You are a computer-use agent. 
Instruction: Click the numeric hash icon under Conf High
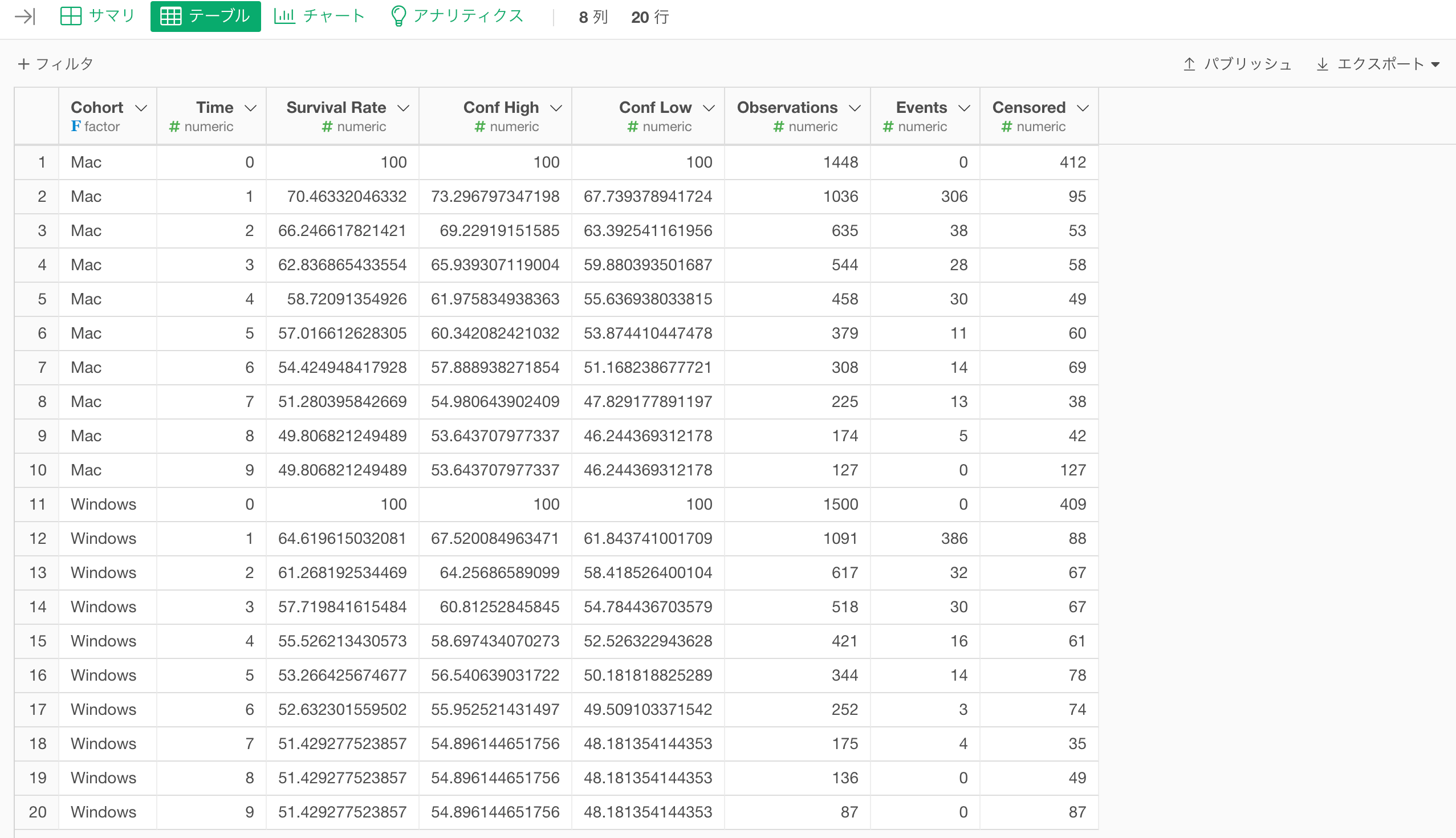click(480, 127)
